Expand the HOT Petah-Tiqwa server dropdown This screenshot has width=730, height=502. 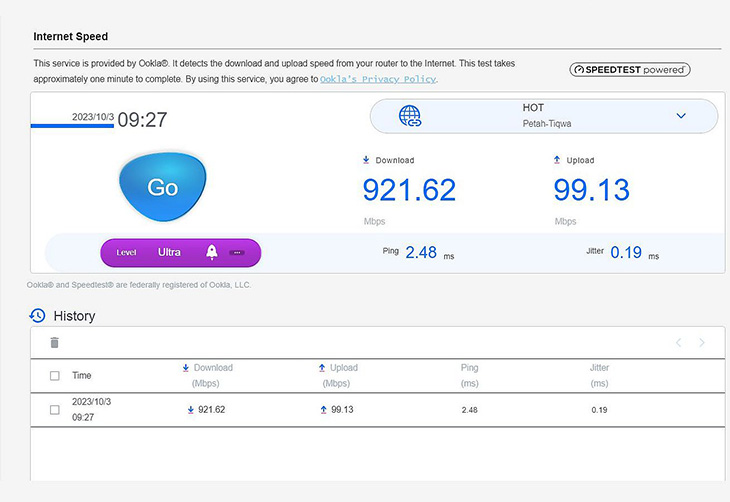pyautogui.click(x=681, y=115)
